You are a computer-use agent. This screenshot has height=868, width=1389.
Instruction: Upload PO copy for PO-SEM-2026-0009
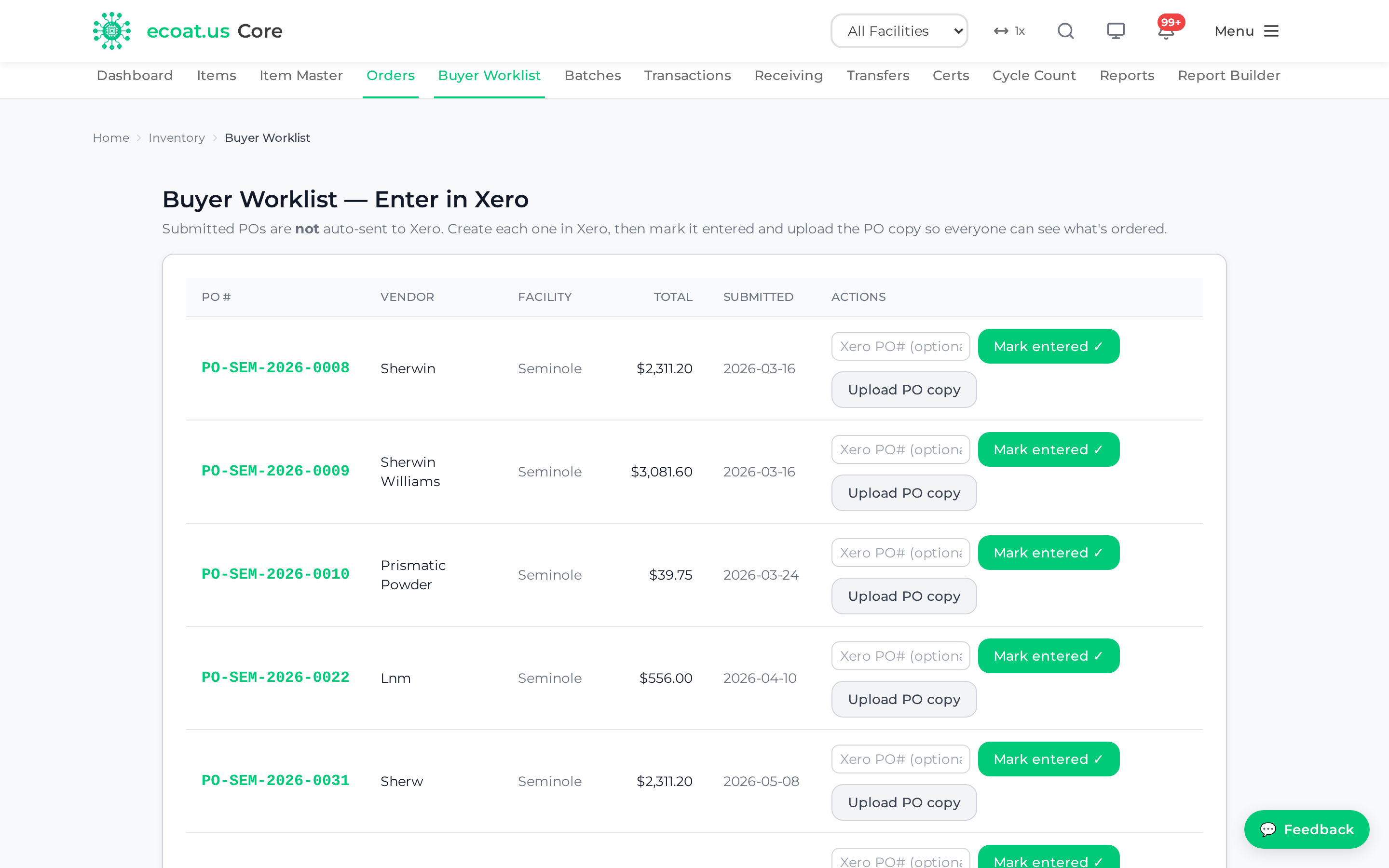tap(904, 493)
